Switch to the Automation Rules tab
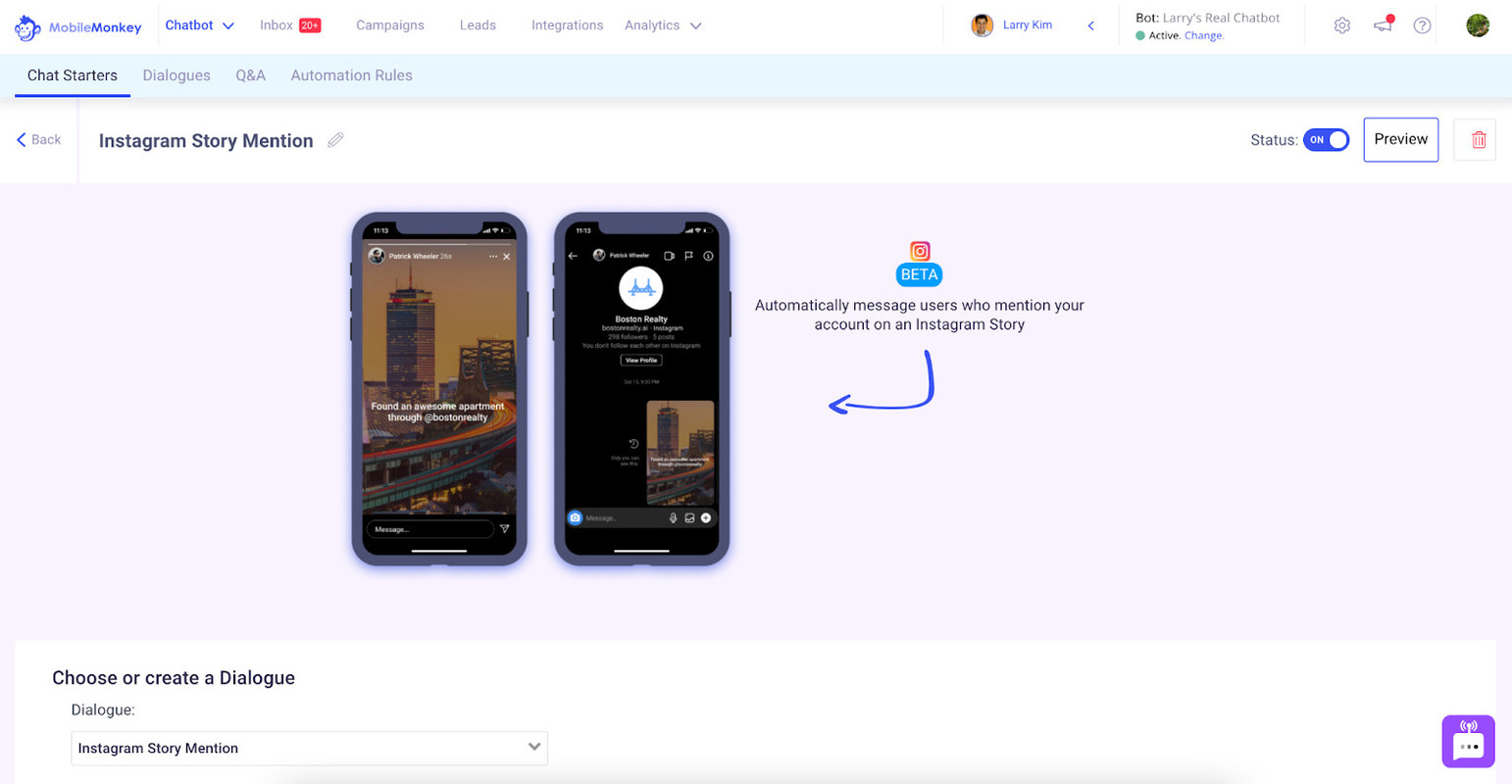Viewport: 1512px width, 784px height. 351,75
